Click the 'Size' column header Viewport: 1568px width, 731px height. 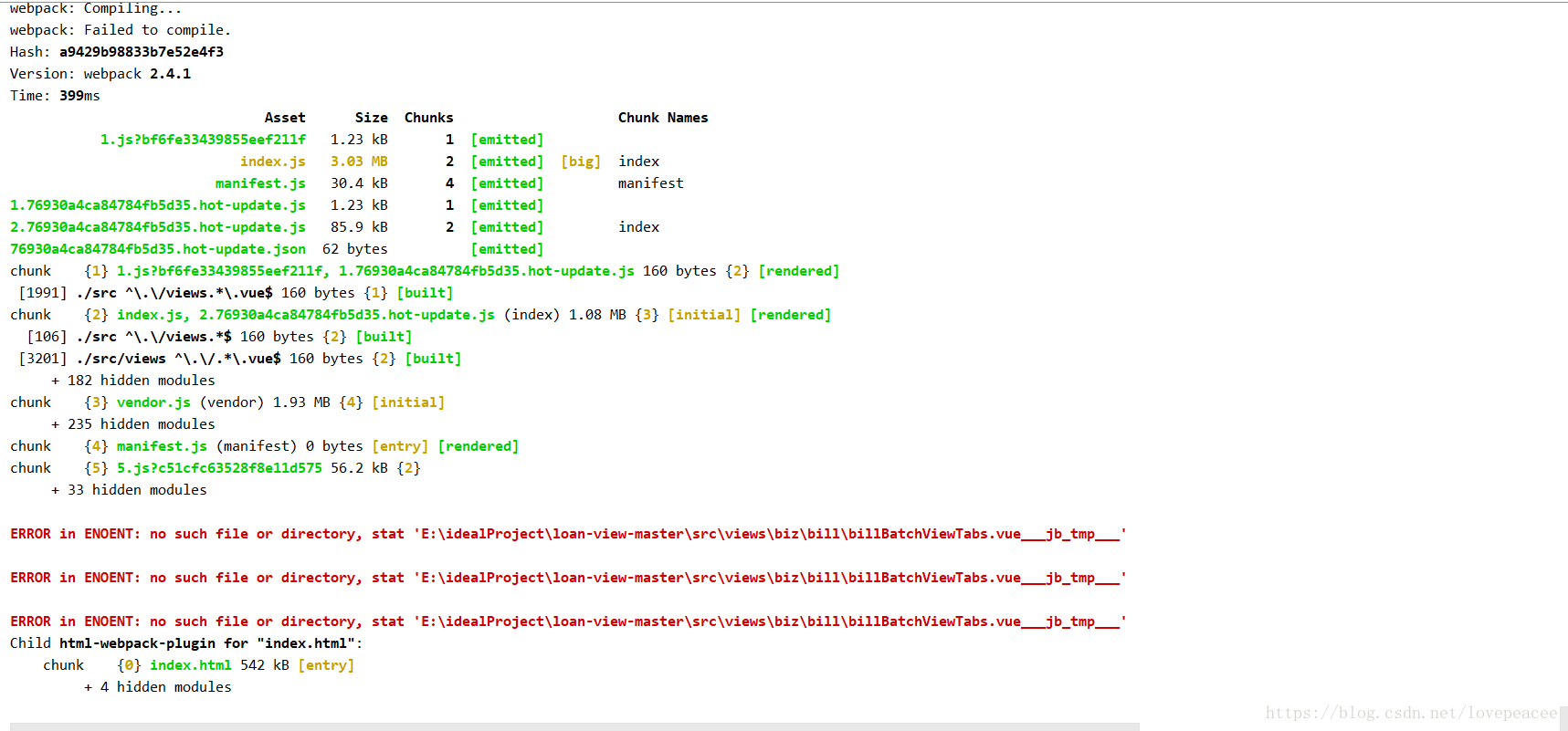372,118
